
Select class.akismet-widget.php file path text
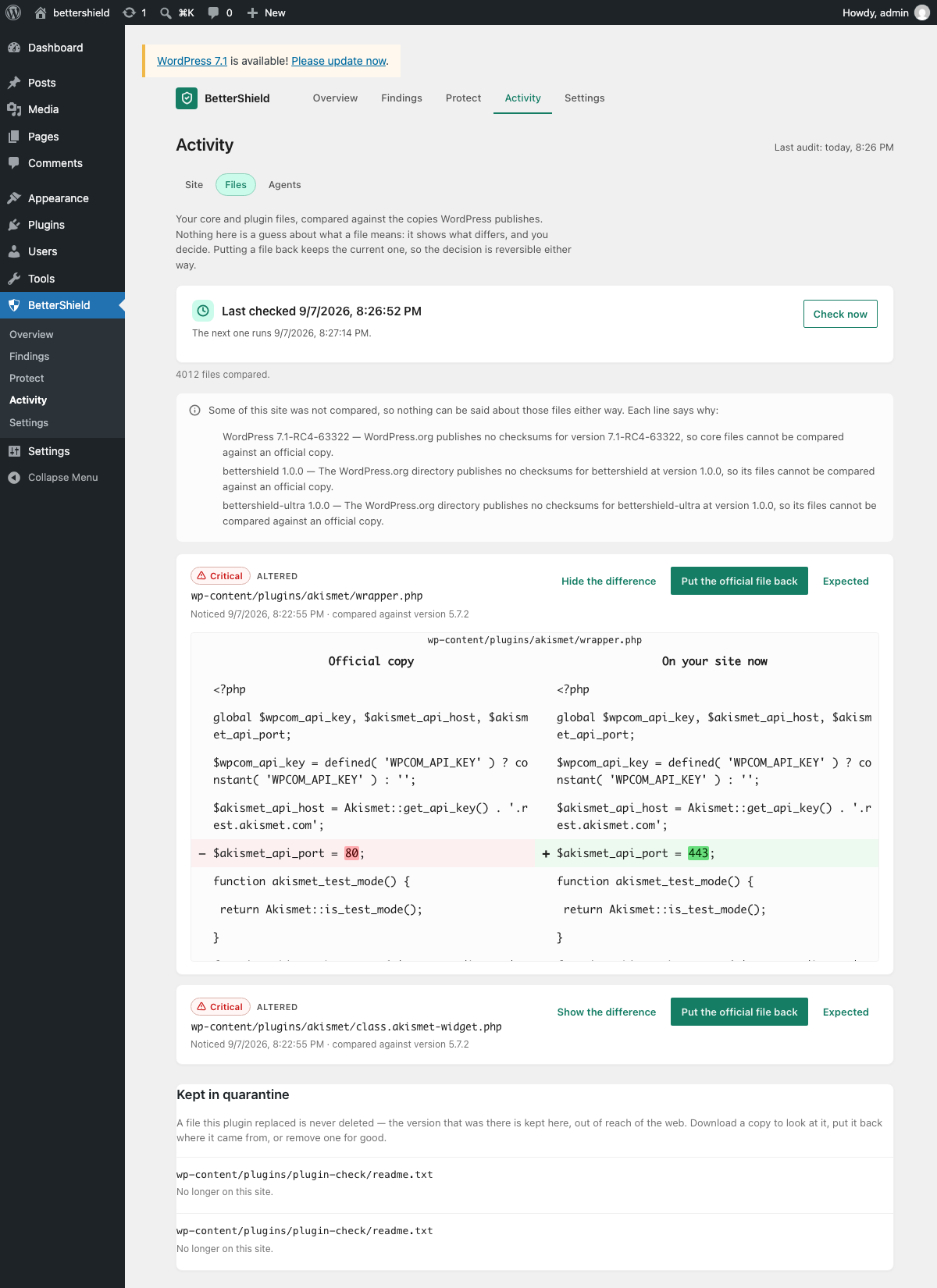click(346, 1026)
